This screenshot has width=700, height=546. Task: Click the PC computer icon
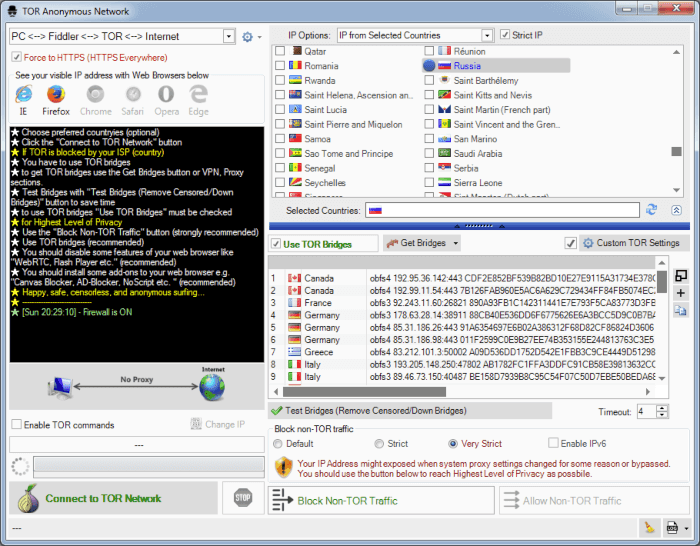(x=60, y=388)
